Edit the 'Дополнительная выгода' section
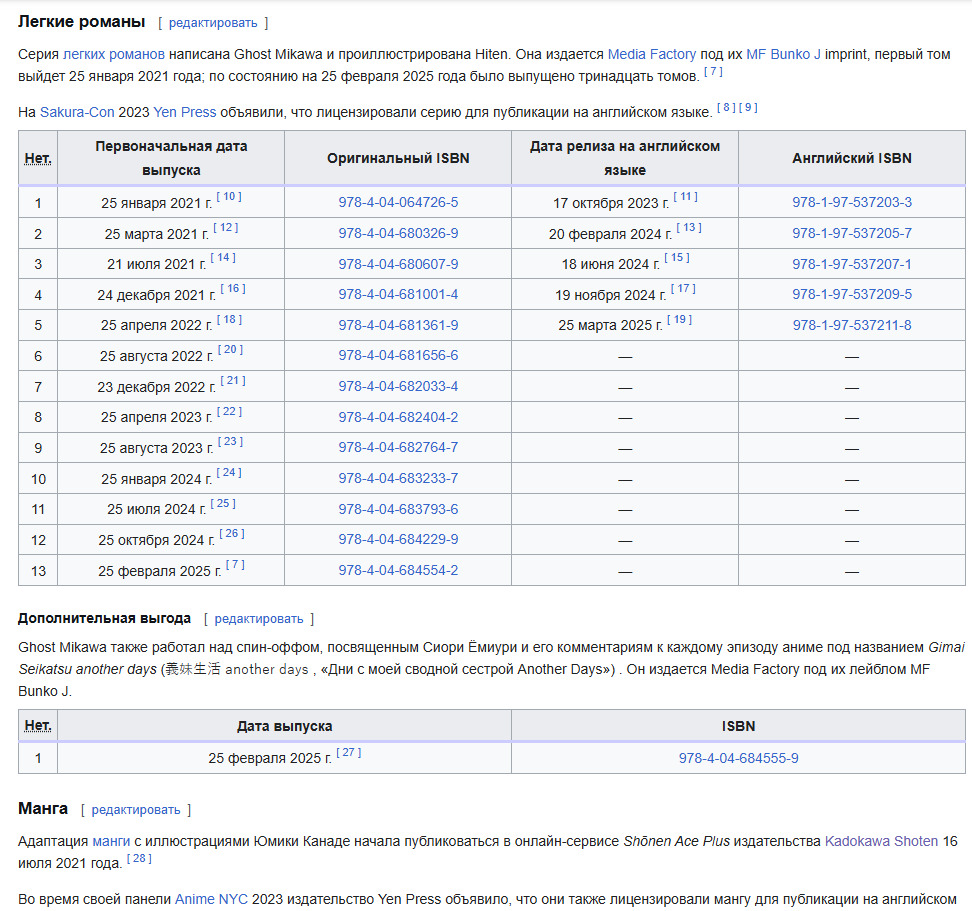The image size is (972, 911). (258, 619)
